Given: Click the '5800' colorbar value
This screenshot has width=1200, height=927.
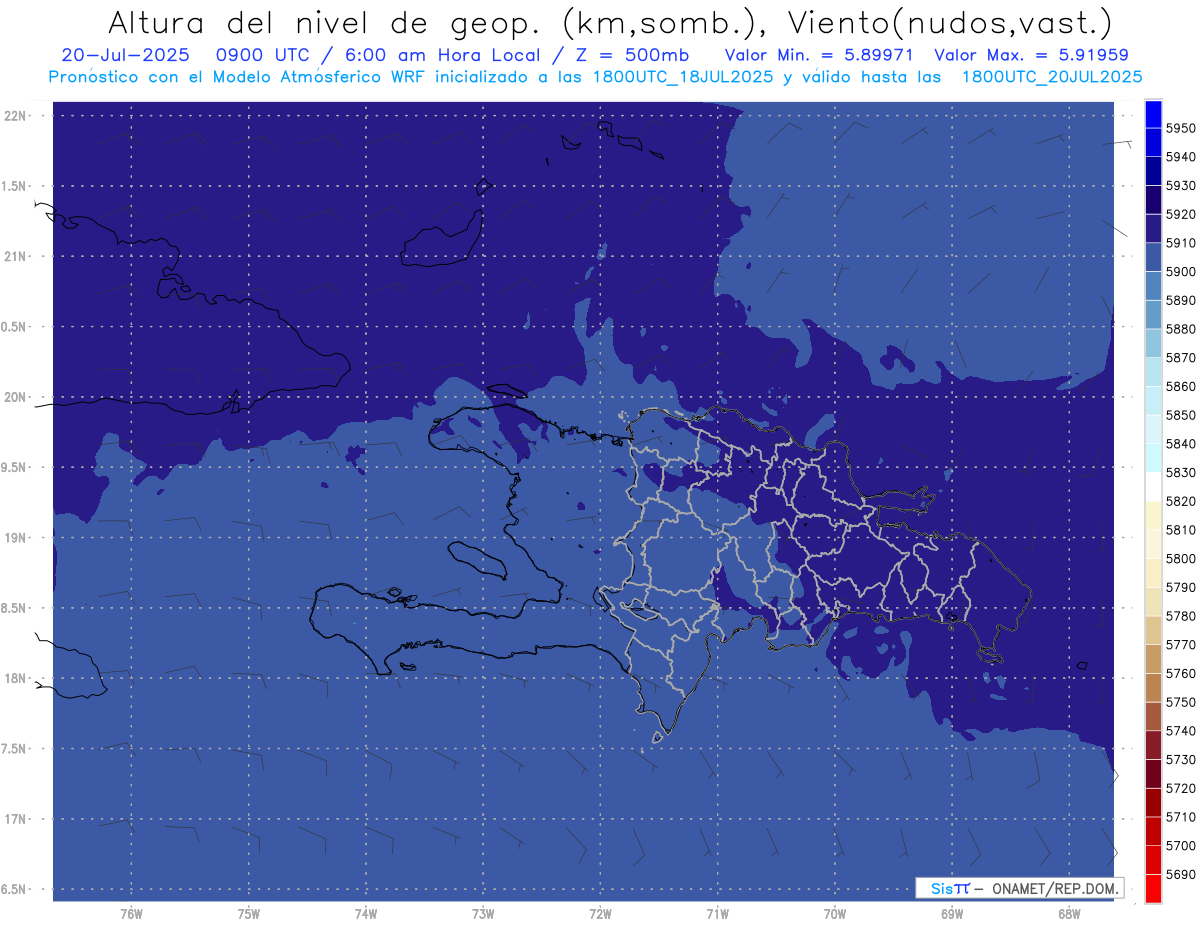Looking at the screenshot, I should (1181, 558).
